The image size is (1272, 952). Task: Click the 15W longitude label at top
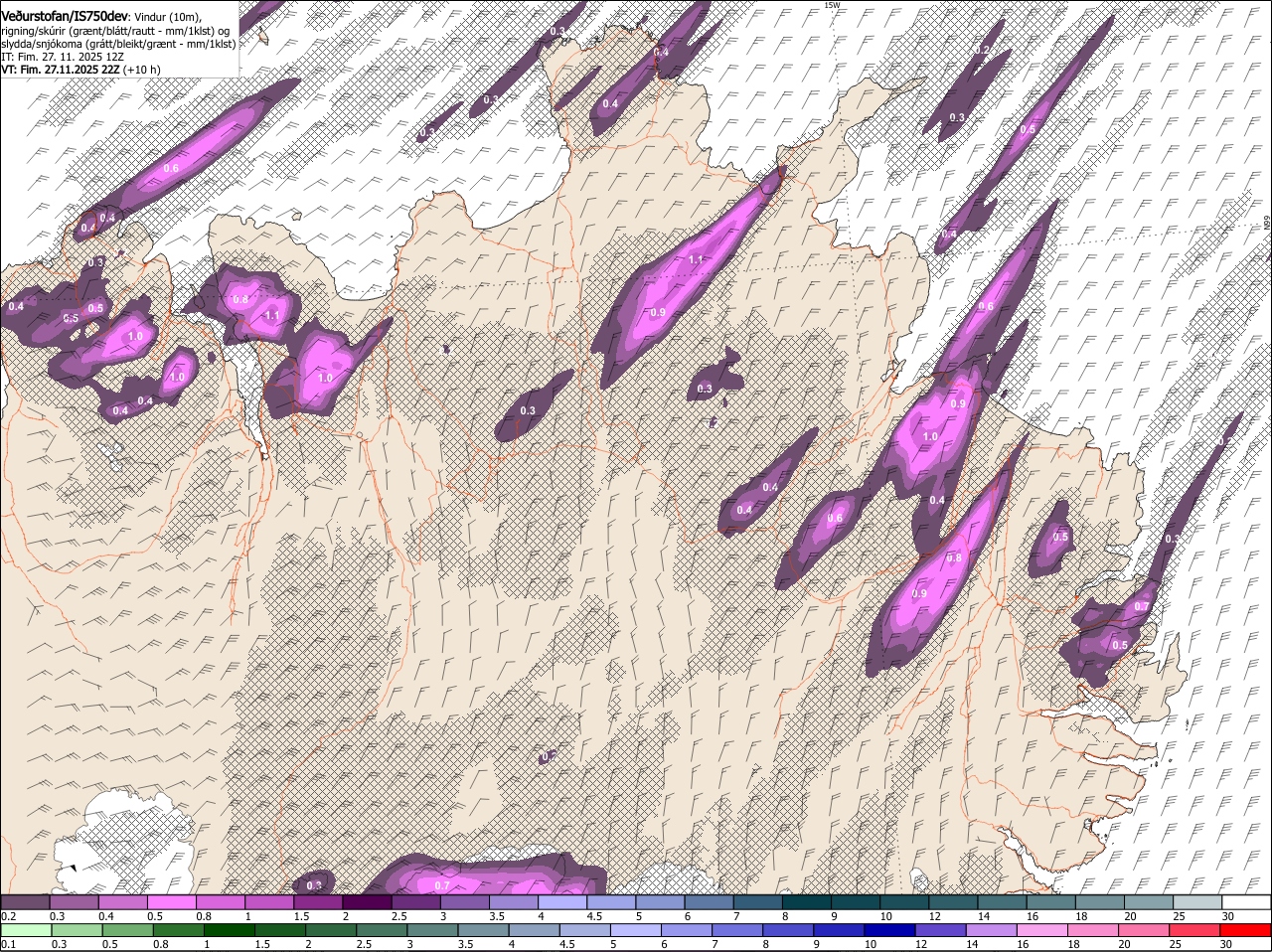[832, 5]
